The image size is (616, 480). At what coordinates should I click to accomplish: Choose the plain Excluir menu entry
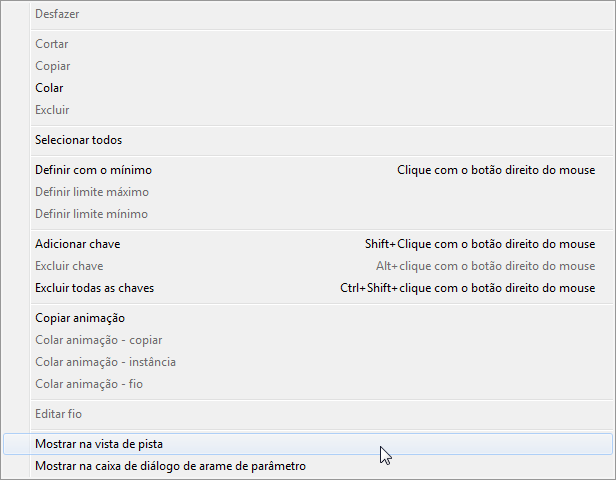(x=52, y=110)
